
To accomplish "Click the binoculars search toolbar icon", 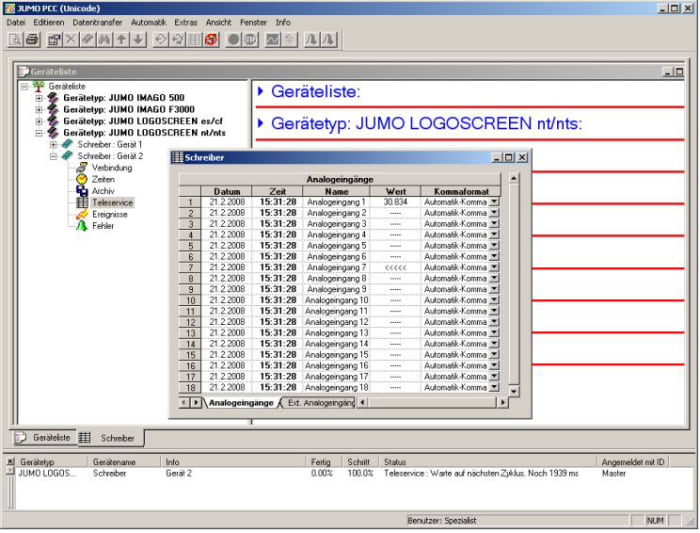I will click(x=103, y=40).
